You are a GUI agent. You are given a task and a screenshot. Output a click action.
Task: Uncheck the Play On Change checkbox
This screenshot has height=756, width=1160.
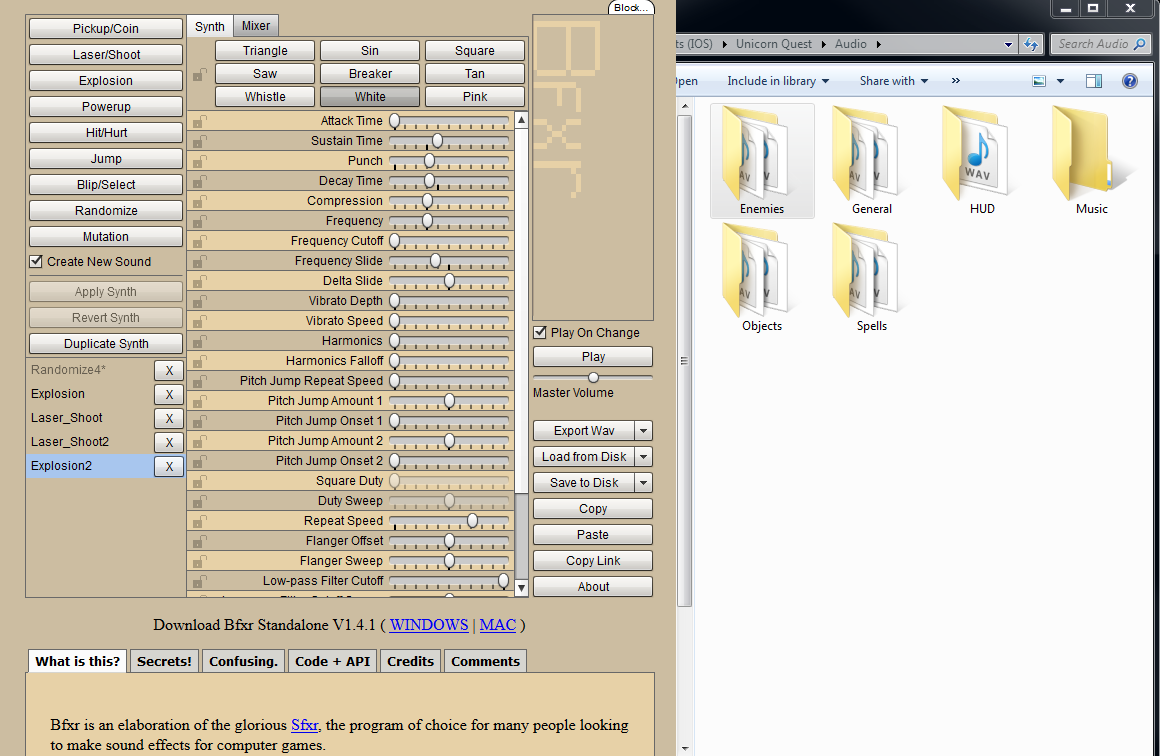[540, 332]
